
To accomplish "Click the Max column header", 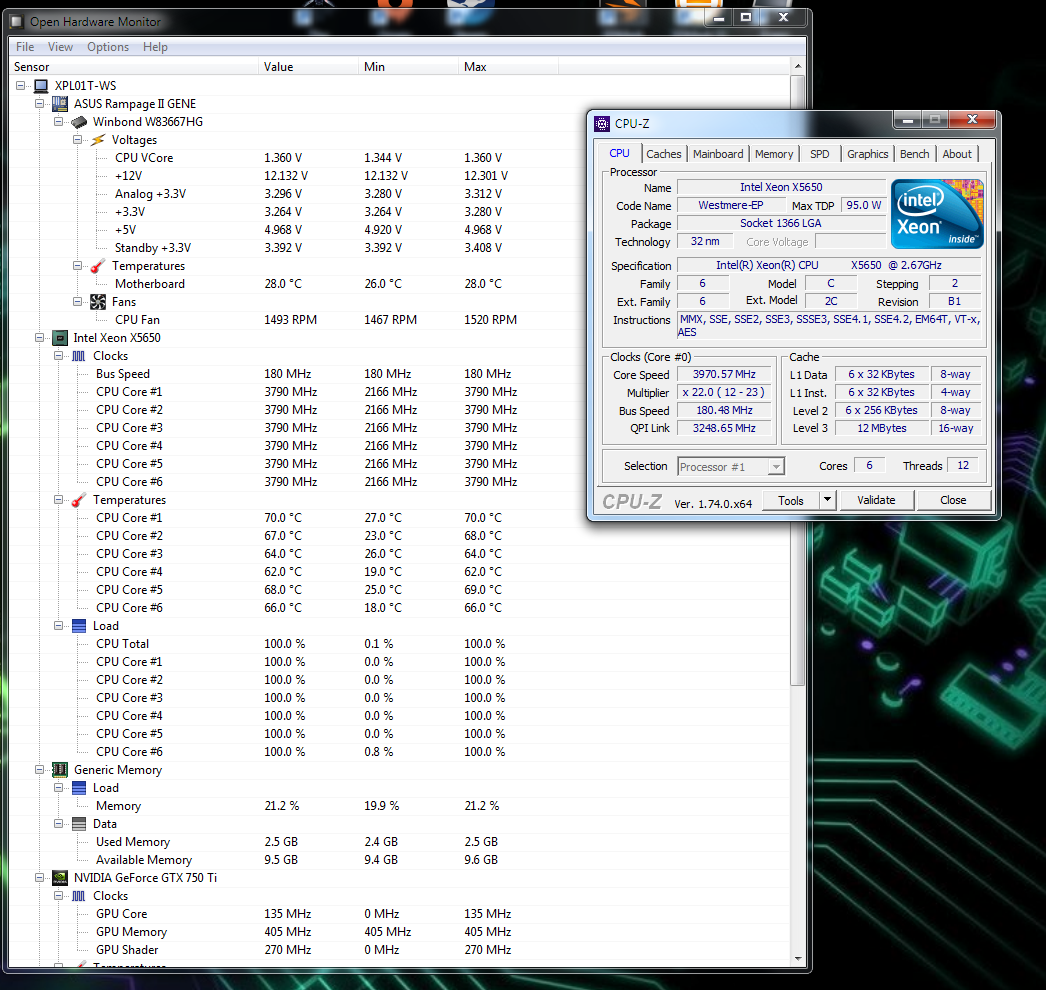I will 508,67.
